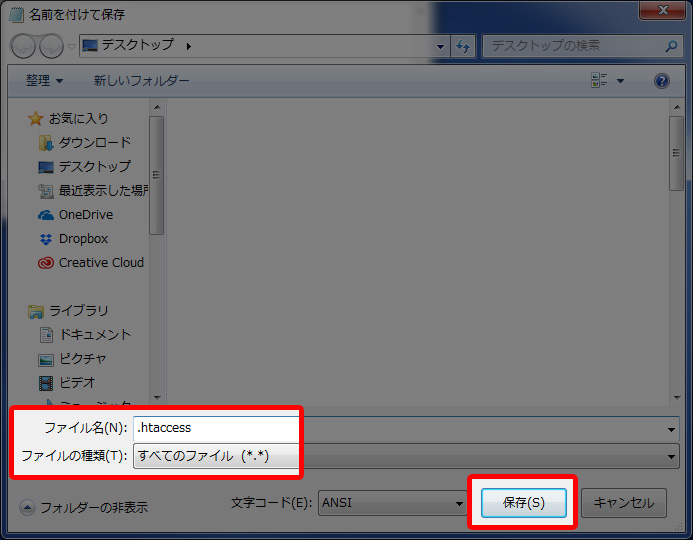
Task: Click the Cancel button
Action: point(624,503)
